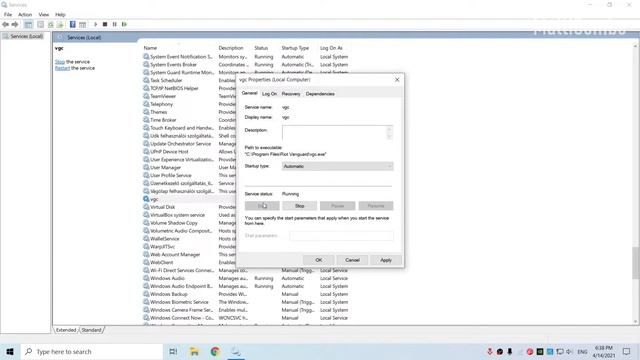Click in the Description text box
Viewport: 640px width, 360px height.
334,133
